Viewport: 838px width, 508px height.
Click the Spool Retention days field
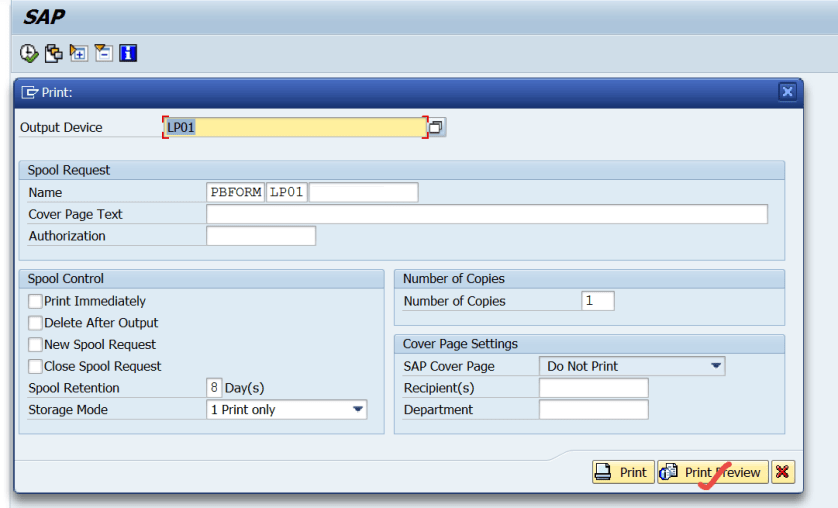tap(214, 388)
